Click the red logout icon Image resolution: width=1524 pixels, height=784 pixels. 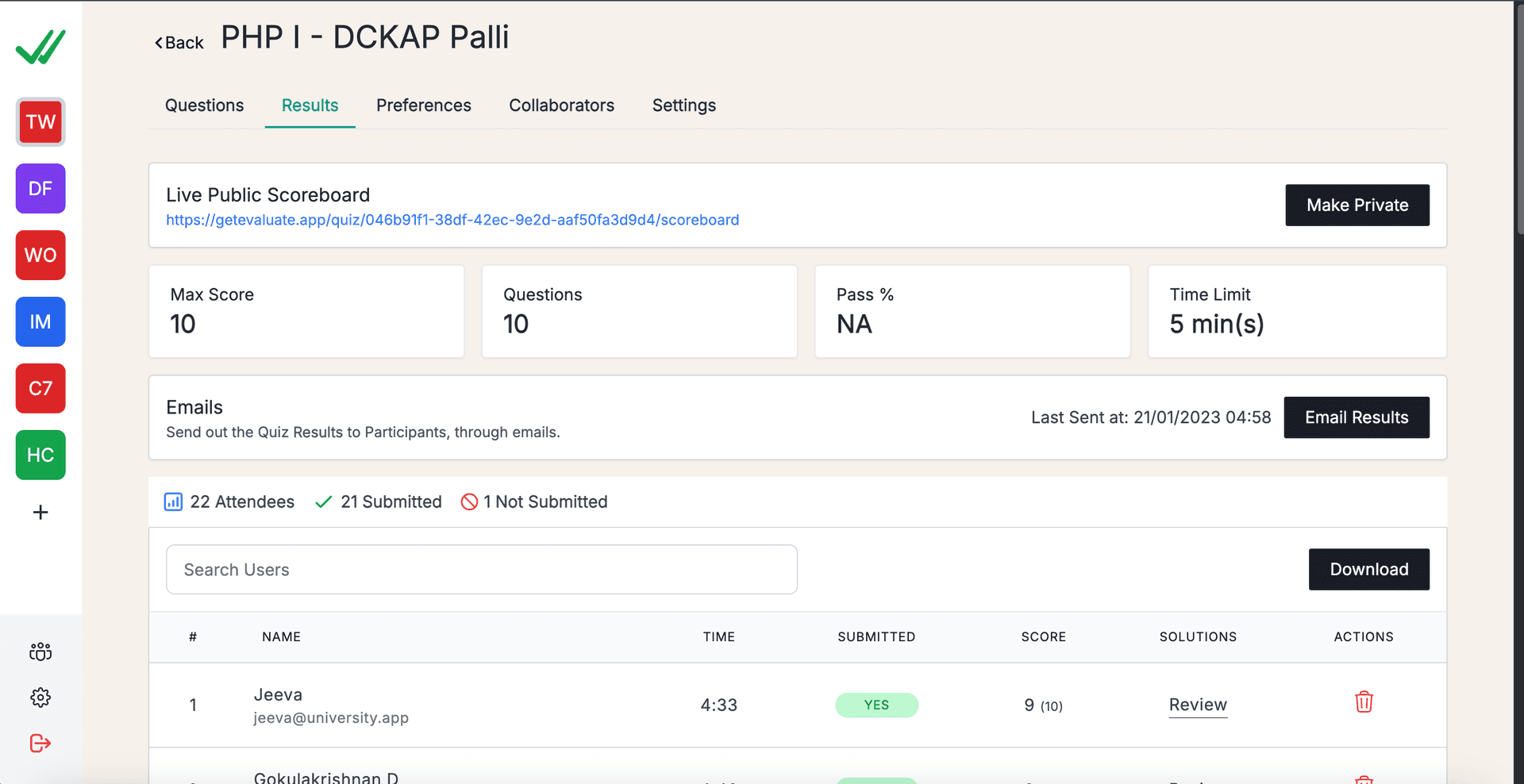coord(40,744)
